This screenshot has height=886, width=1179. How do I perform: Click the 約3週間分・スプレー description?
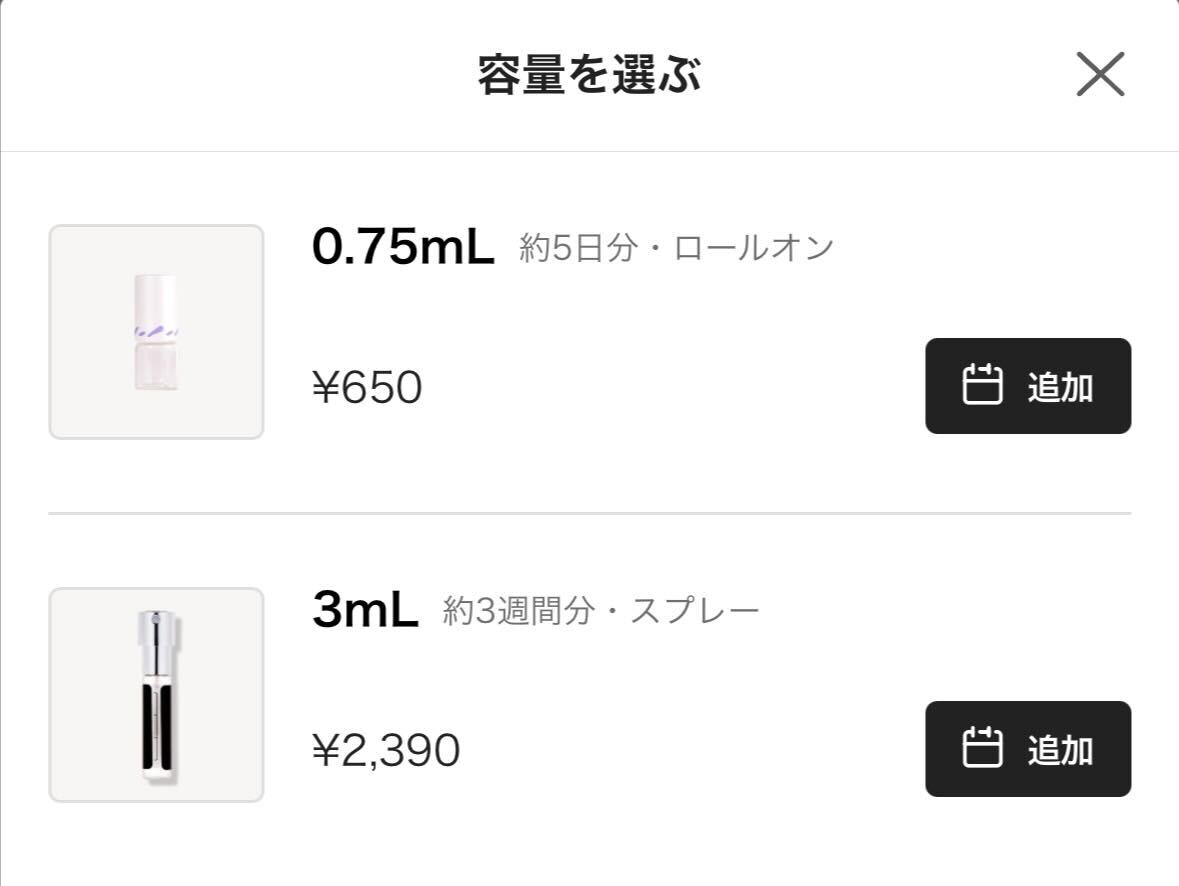coord(601,611)
